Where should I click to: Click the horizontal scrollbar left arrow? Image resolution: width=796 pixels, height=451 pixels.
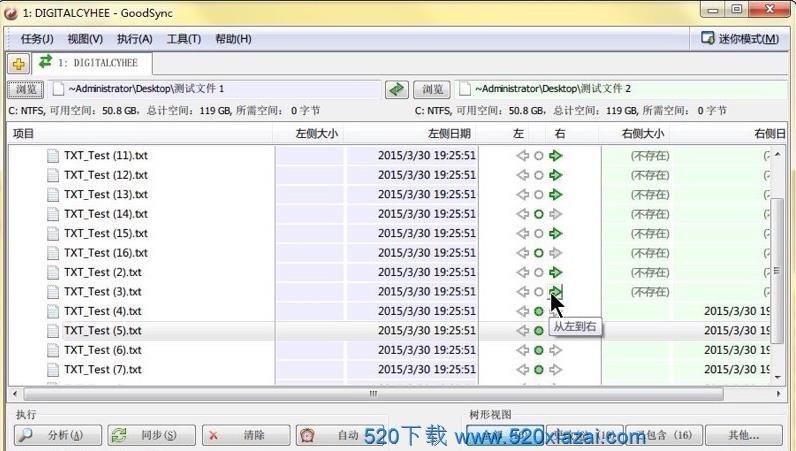15,394
